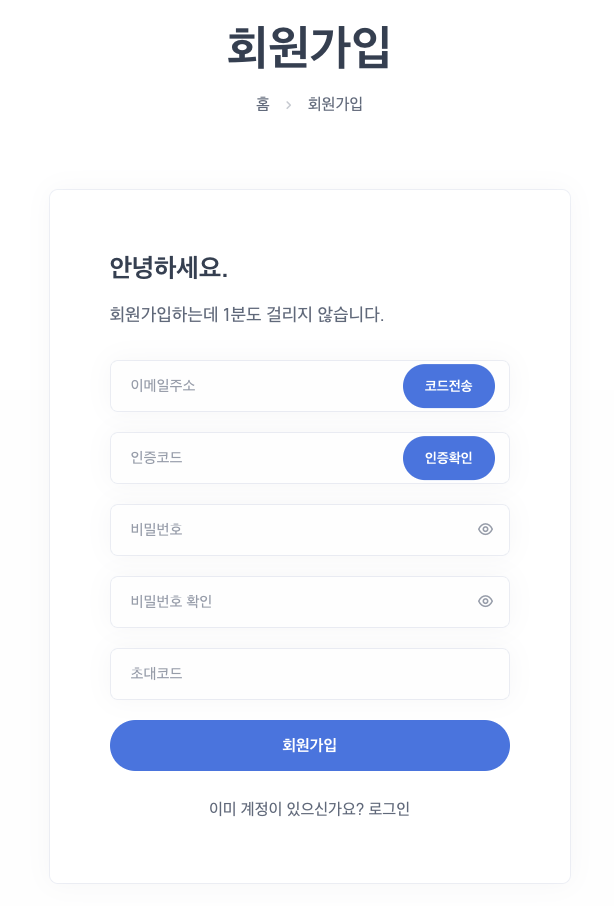Focus the 이메일주소 input field
Image resolution: width=614 pixels, height=906 pixels.
(256, 386)
